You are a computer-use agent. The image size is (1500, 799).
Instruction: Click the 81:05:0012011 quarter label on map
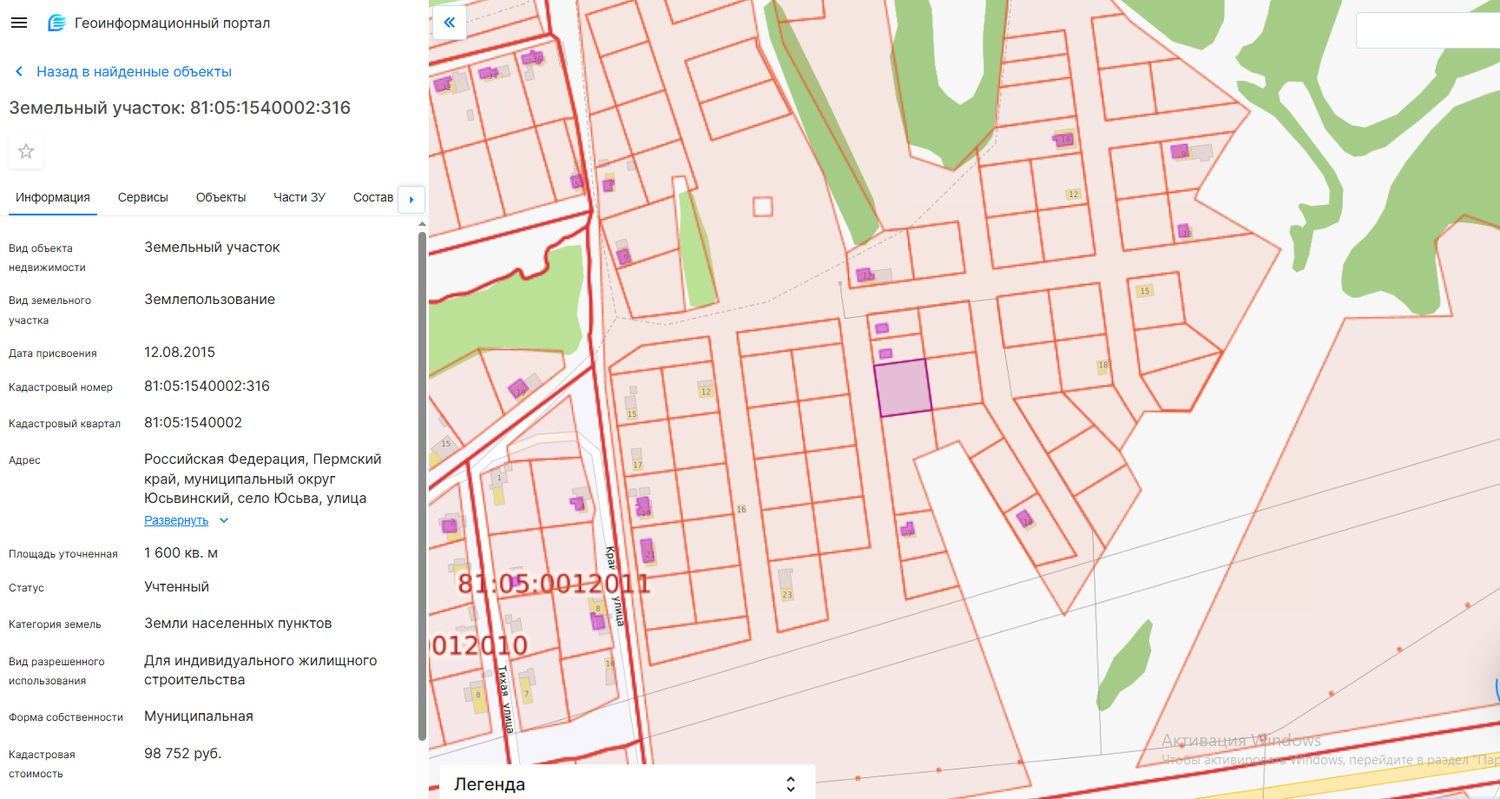pyautogui.click(x=554, y=584)
